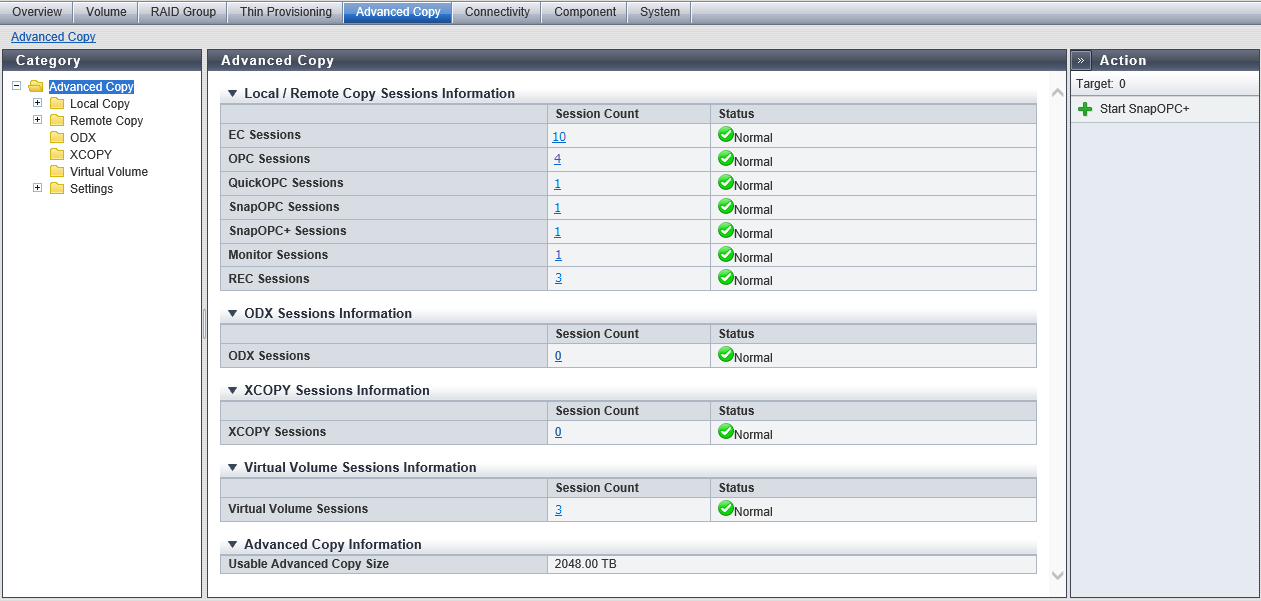The height and width of the screenshot is (601, 1261).
Task: Click the Advanced Copy breadcrumb link
Action: [53, 37]
